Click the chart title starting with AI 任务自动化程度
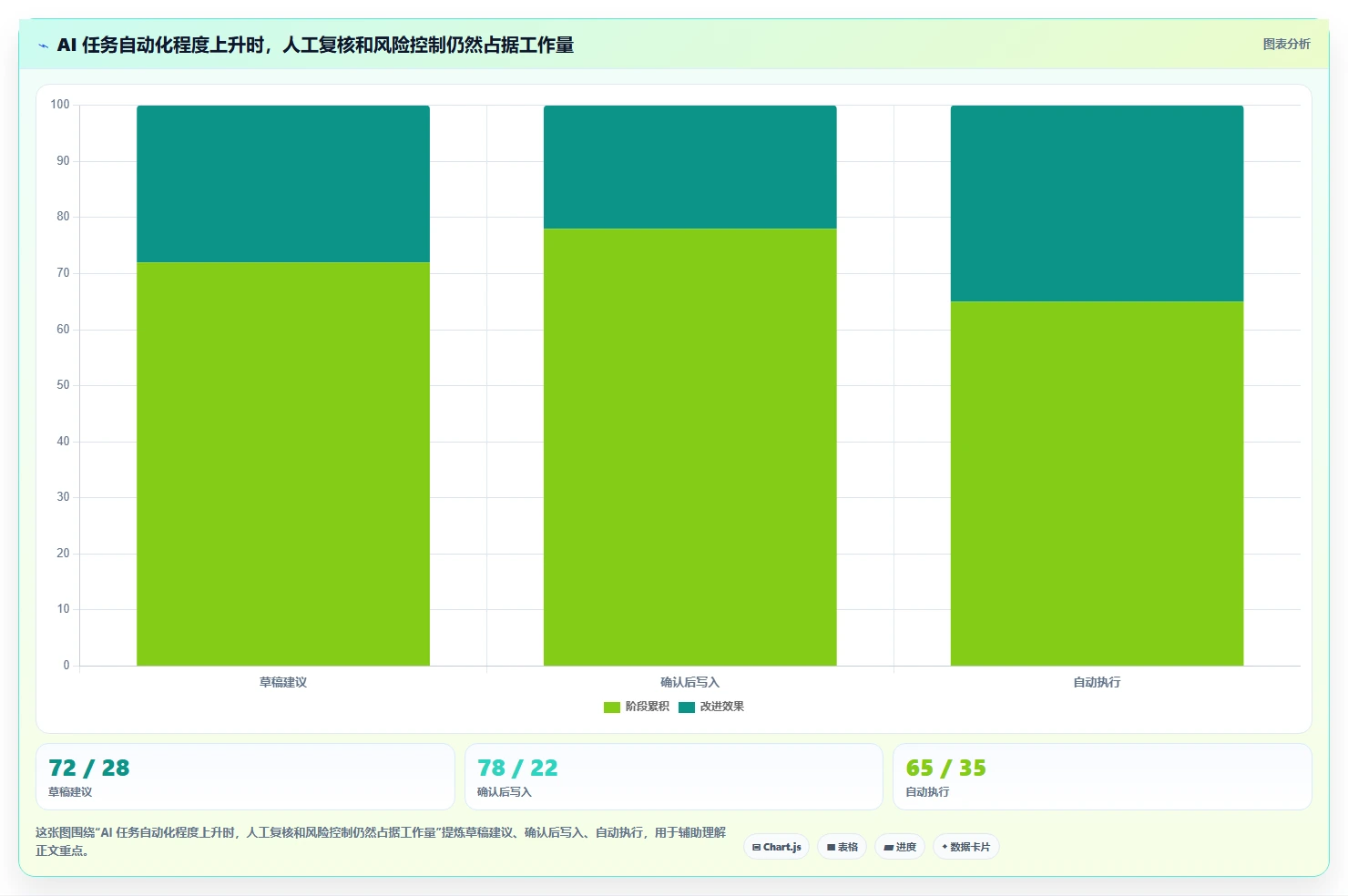 pyautogui.click(x=315, y=45)
